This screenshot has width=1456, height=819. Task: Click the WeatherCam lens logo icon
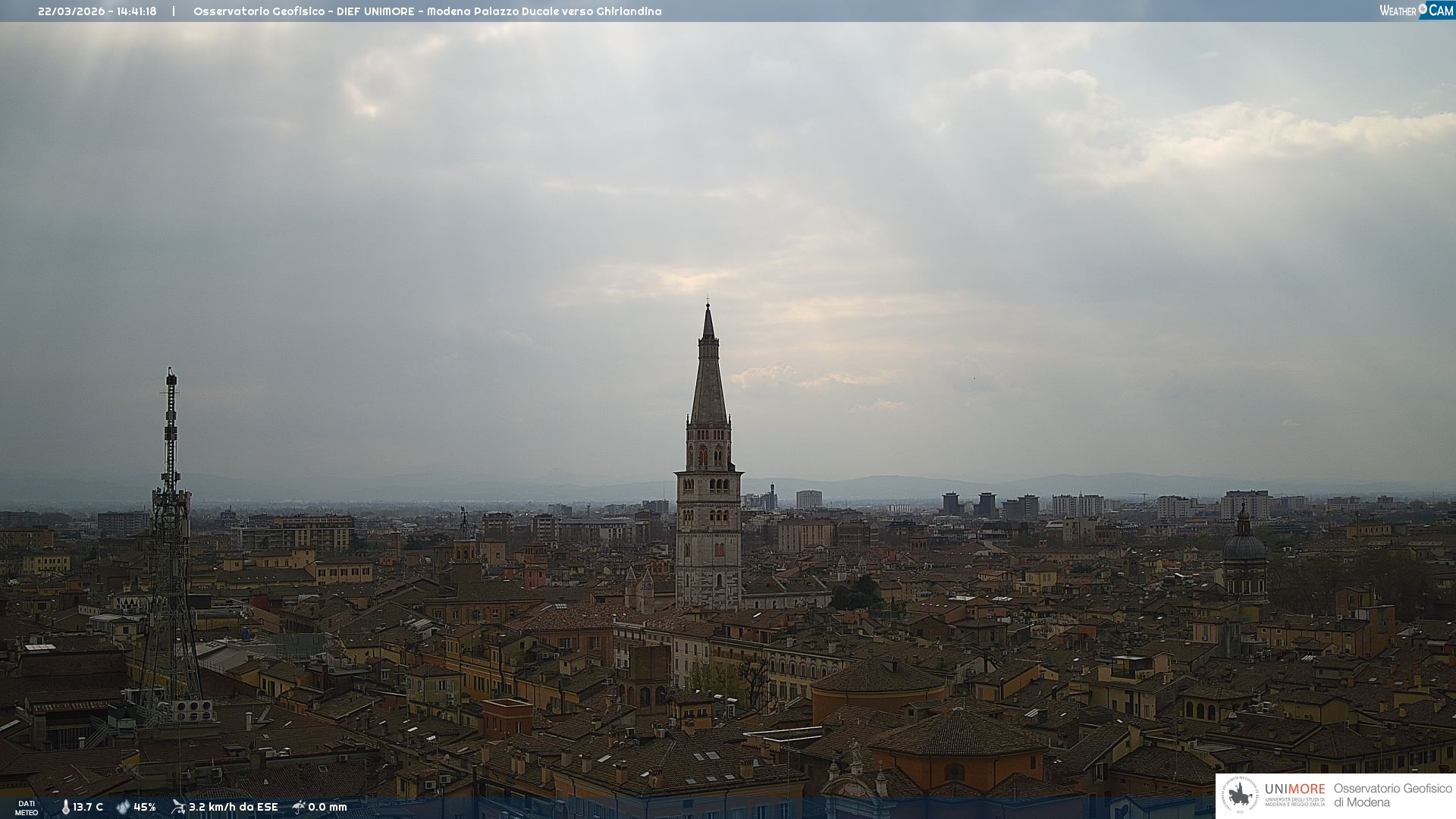click(x=1423, y=9)
